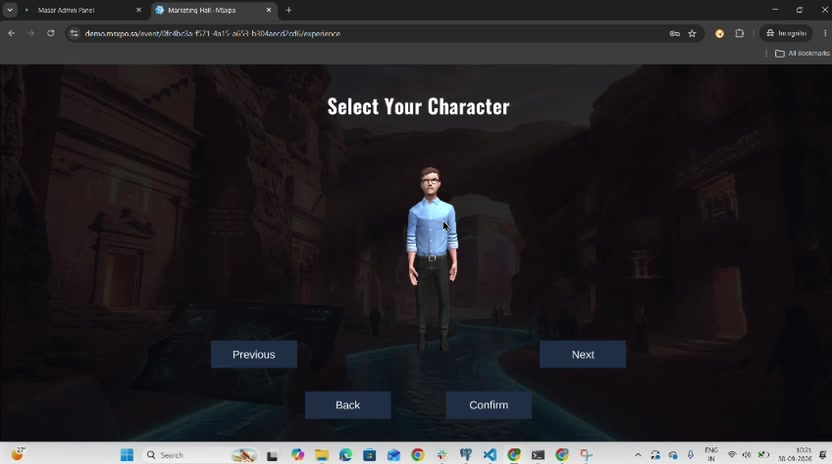Open Microsoft Edge from taskbar
The image size is (832, 464).
pyautogui.click(x=345, y=455)
